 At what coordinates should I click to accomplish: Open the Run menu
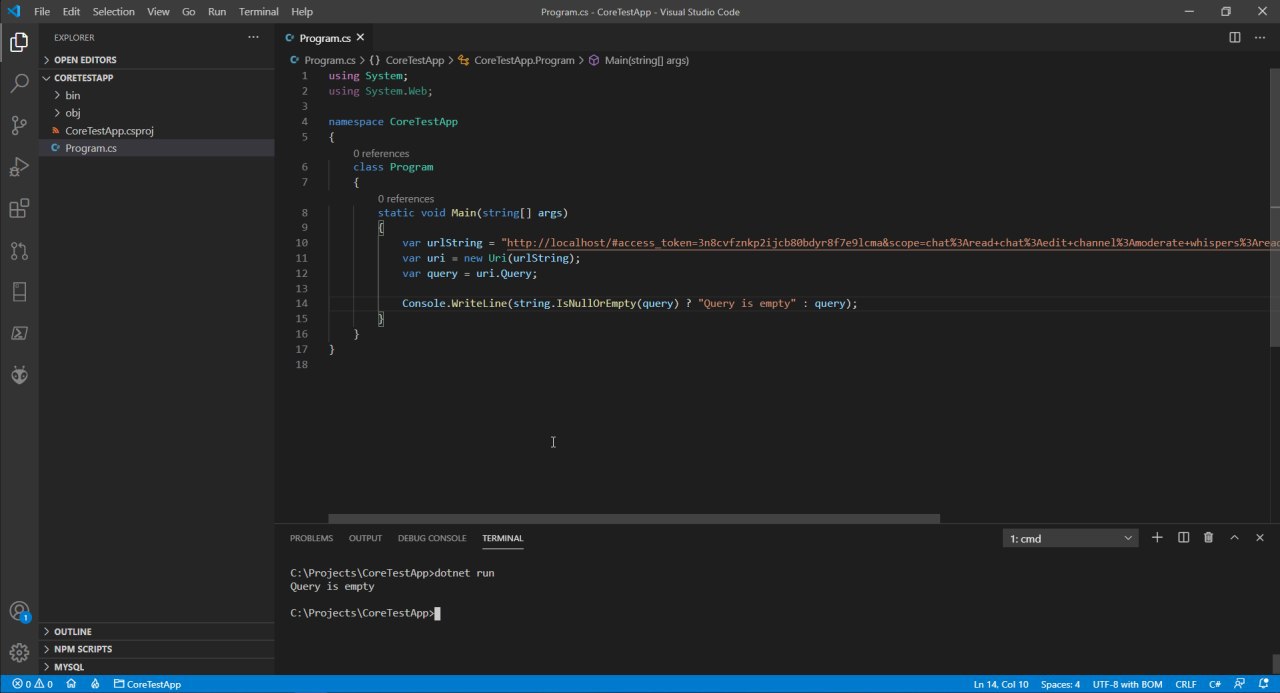coord(217,12)
